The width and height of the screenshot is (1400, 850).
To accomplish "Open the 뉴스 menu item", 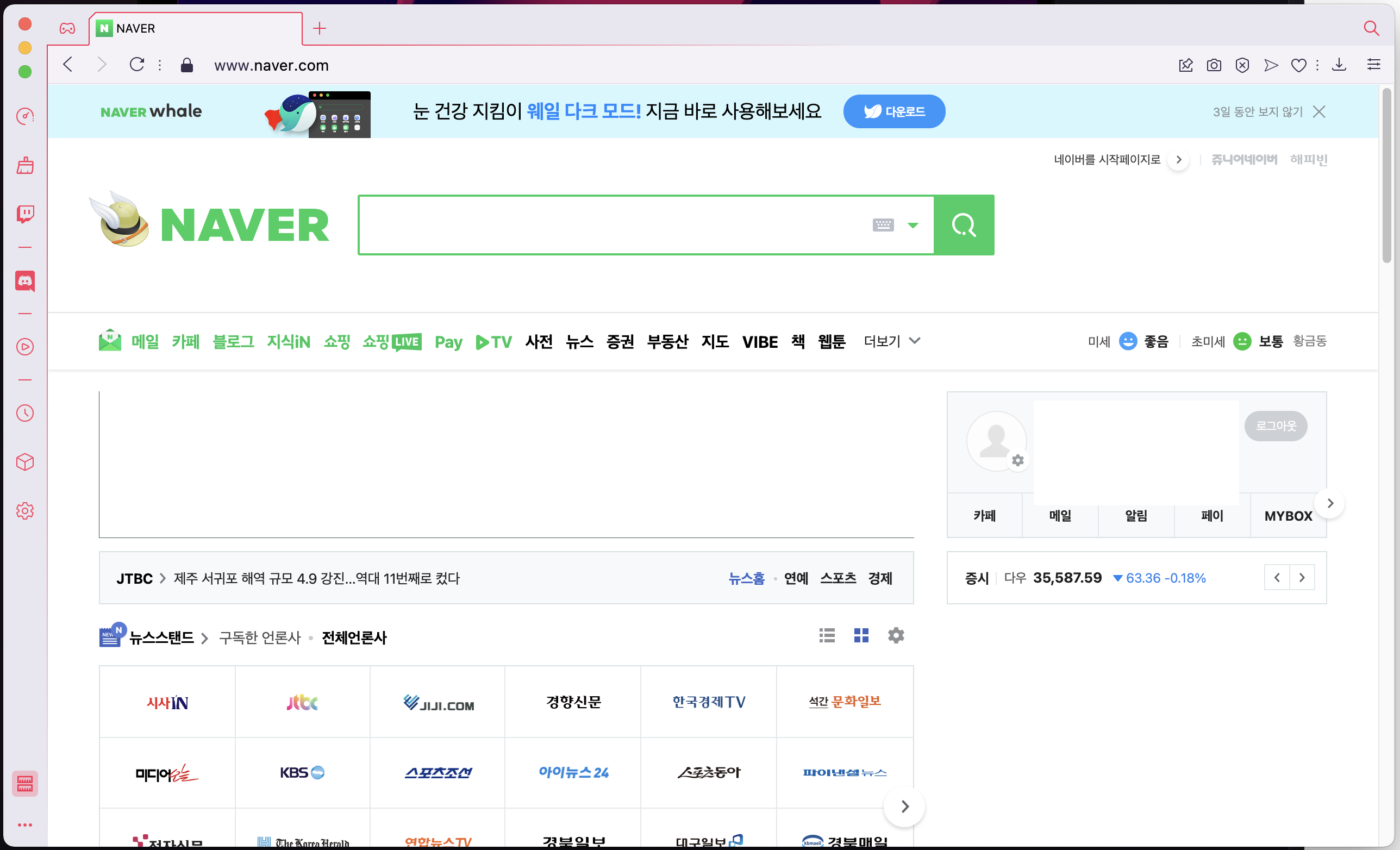I will click(x=579, y=341).
